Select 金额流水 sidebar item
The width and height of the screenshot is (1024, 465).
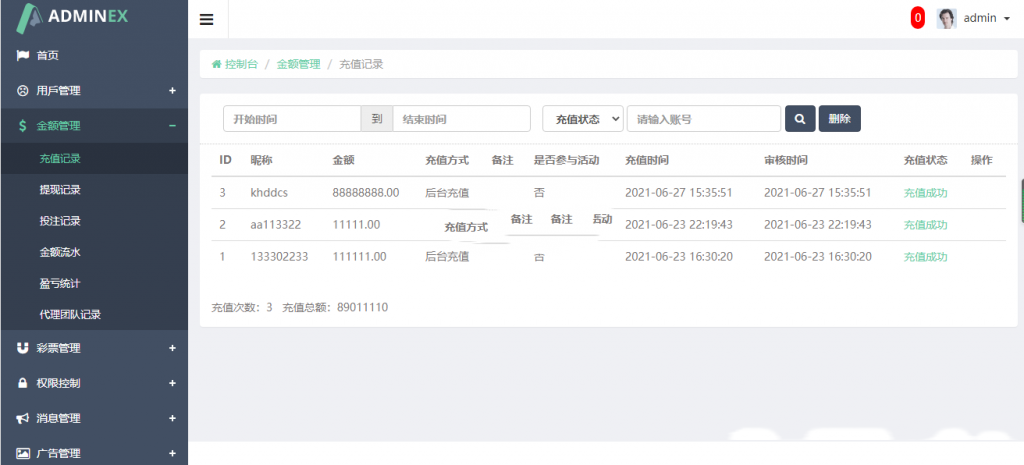click(60, 252)
